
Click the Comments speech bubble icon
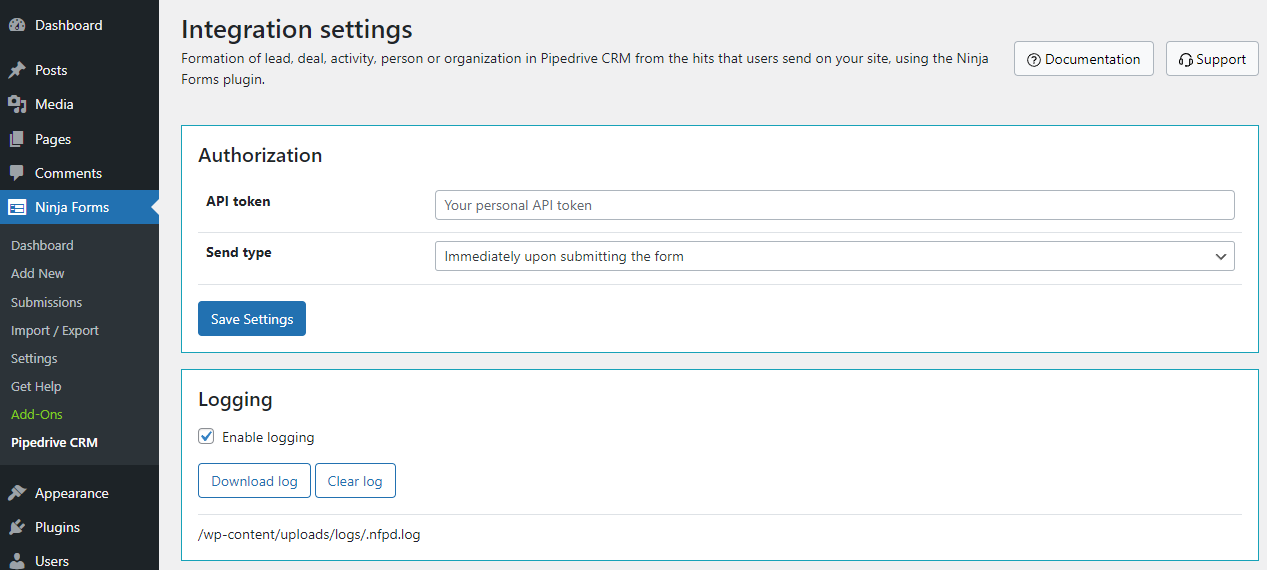[x=17, y=173]
